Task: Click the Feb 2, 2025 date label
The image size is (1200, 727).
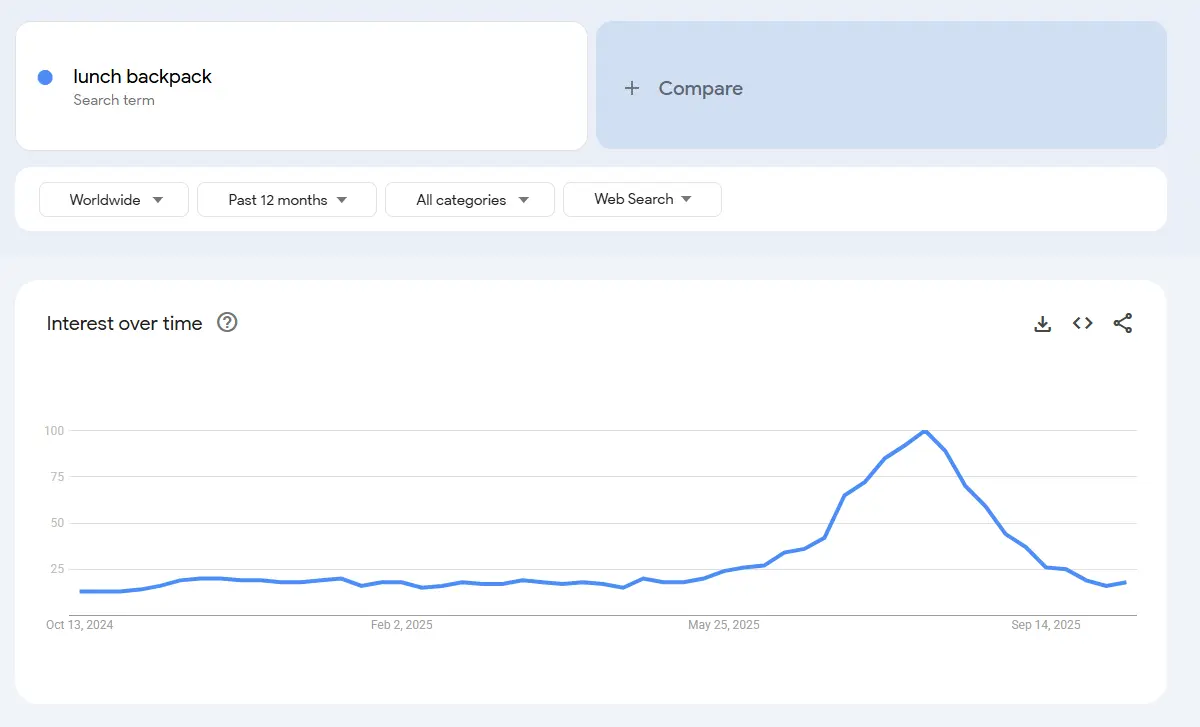Action: click(402, 624)
